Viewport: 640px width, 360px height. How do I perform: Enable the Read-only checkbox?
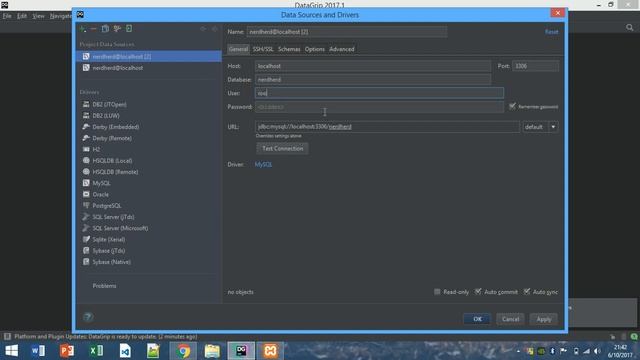pyautogui.click(x=437, y=291)
